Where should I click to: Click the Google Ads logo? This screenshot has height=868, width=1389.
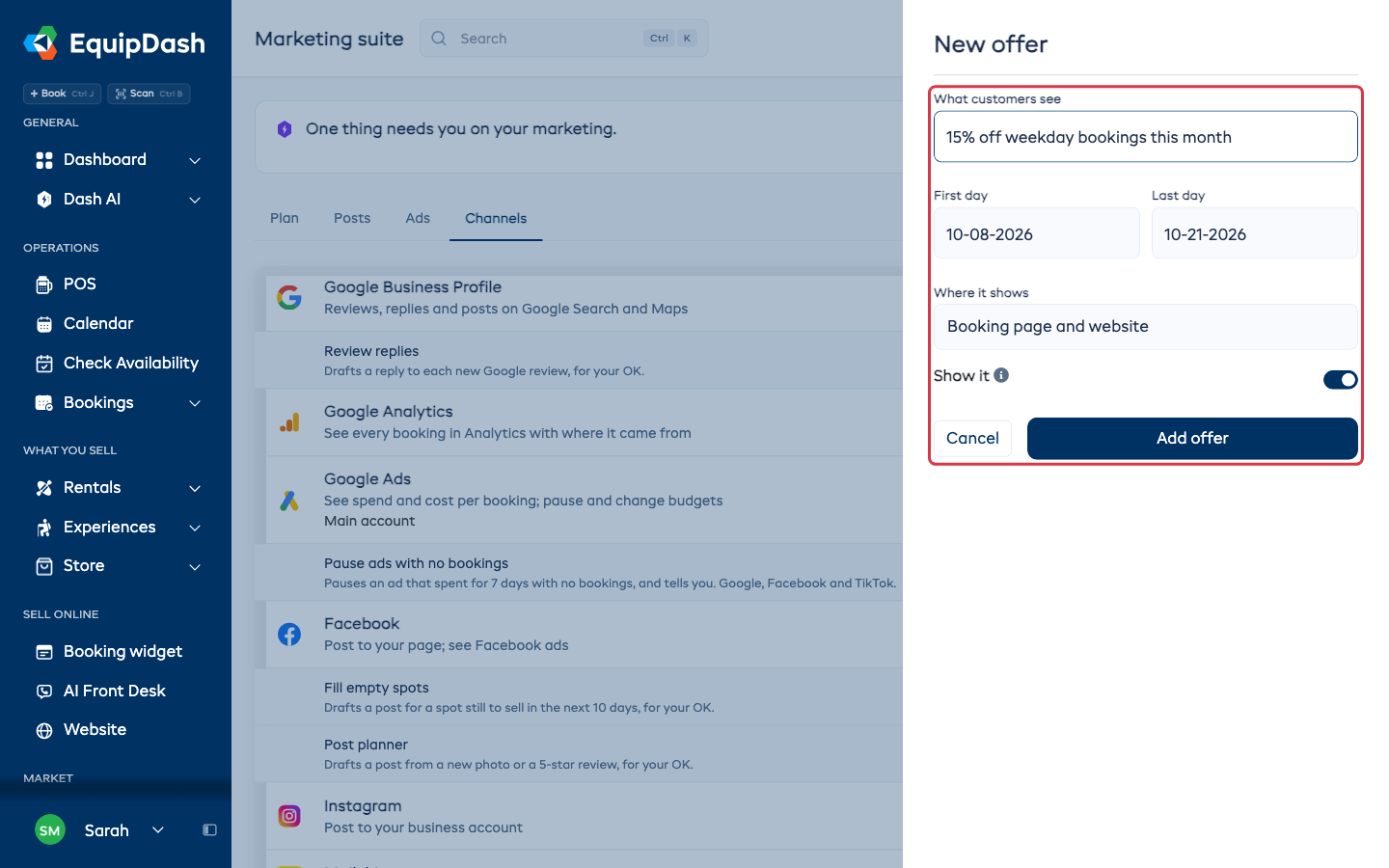pyautogui.click(x=289, y=501)
